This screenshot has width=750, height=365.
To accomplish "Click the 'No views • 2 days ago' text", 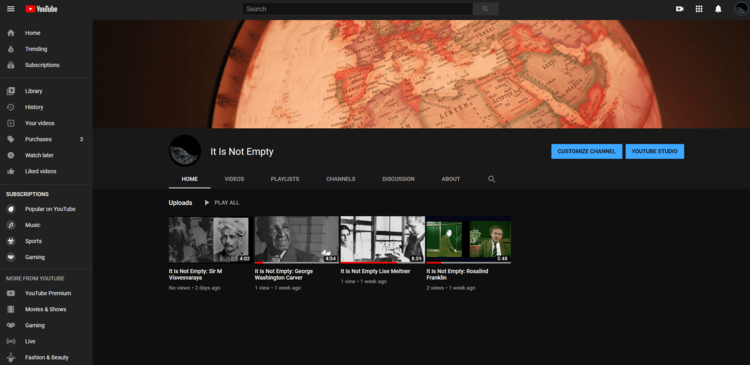I will coord(194,288).
